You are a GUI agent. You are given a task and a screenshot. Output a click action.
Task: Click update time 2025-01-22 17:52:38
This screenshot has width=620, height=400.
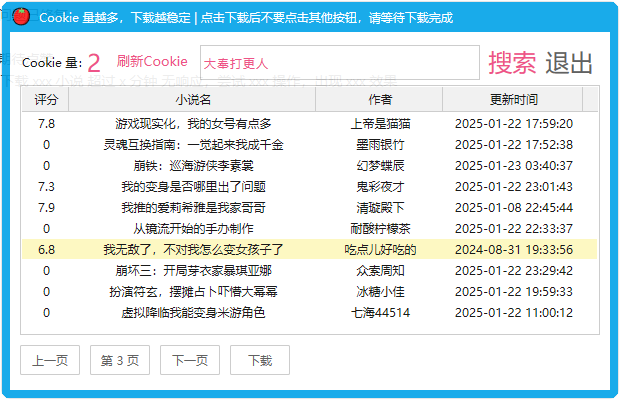(514, 145)
